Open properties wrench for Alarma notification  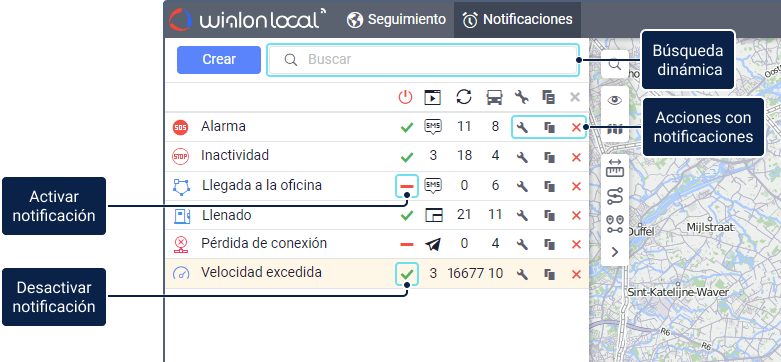(521, 127)
